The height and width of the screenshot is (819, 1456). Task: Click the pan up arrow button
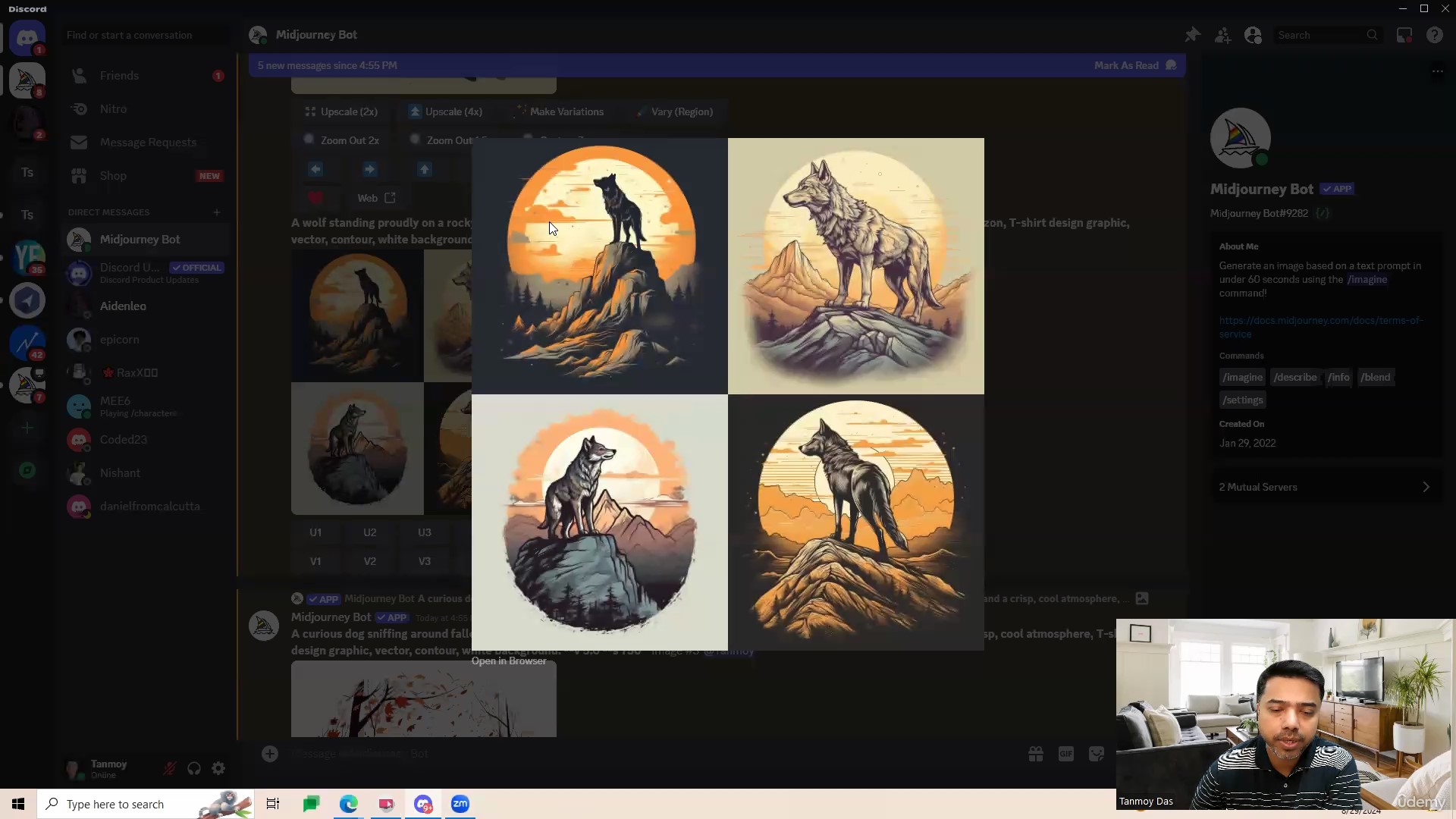point(425,169)
